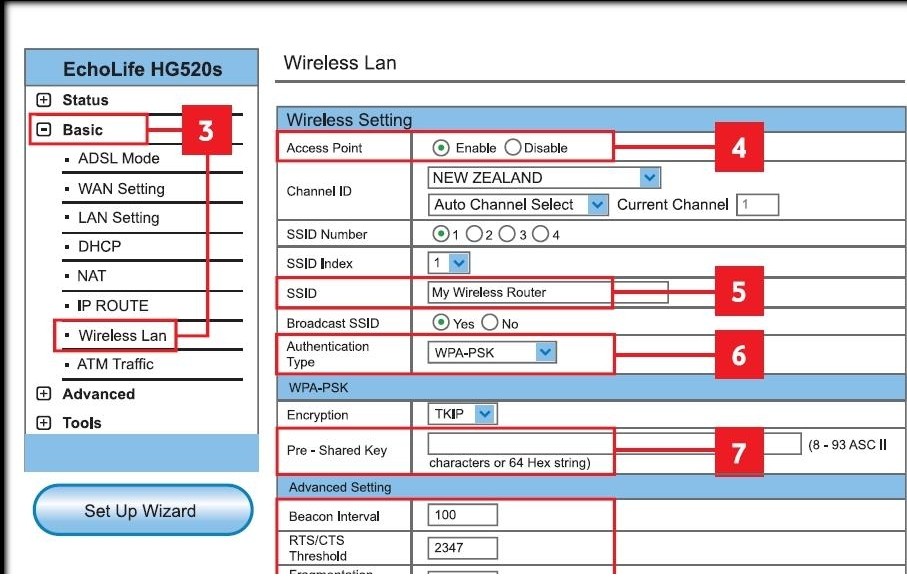
Task: Open the Auto Channel Select dropdown
Action: click(518, 204)
